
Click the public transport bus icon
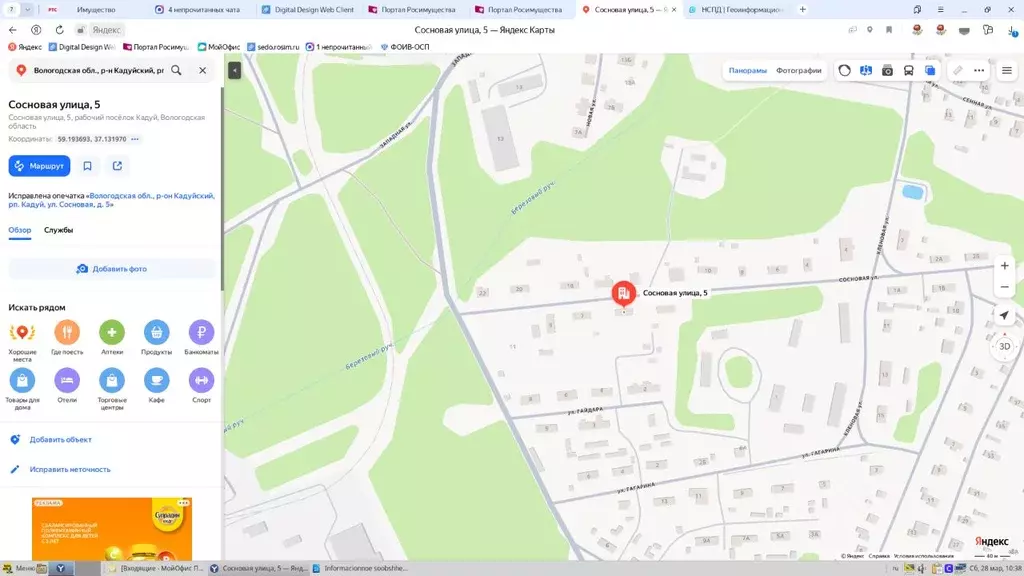tap(908, 71)
